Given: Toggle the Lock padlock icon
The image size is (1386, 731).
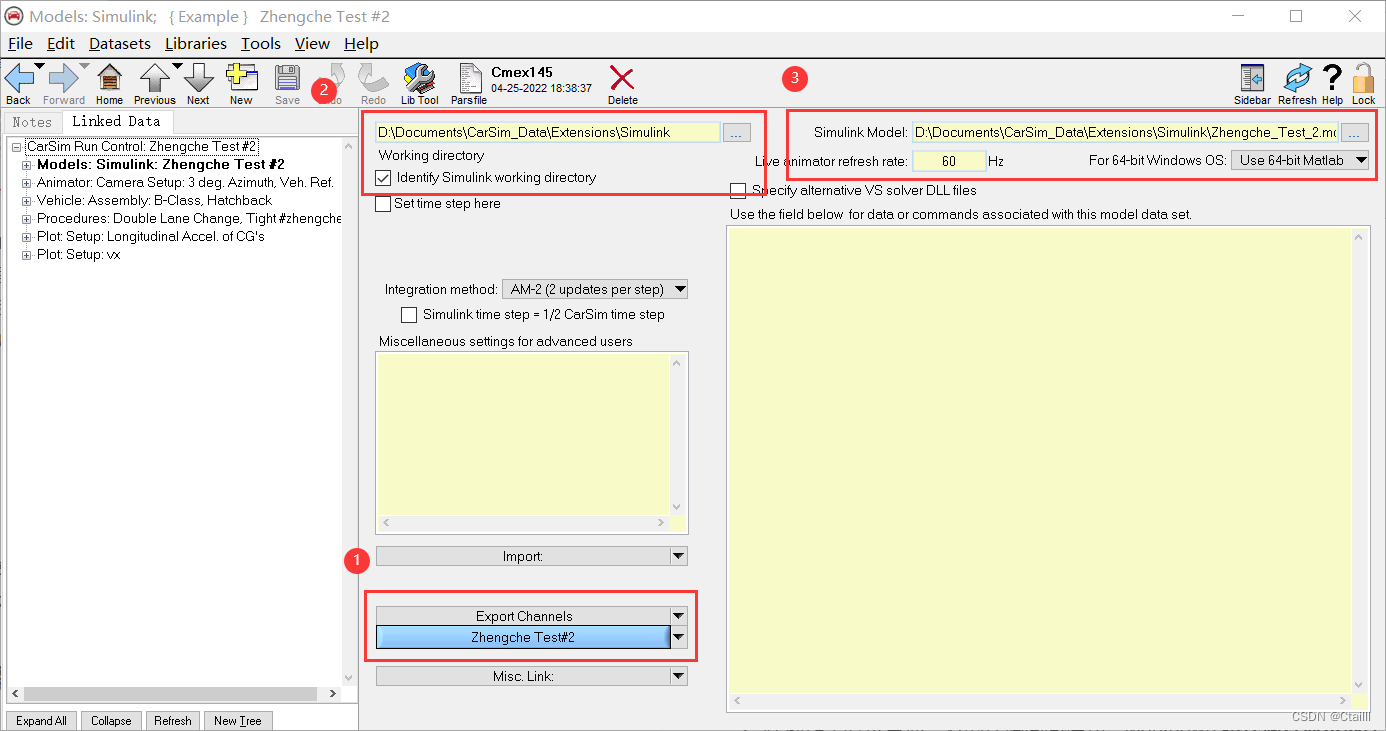Looking at the screenshot, I should [x=1364, y=78].
